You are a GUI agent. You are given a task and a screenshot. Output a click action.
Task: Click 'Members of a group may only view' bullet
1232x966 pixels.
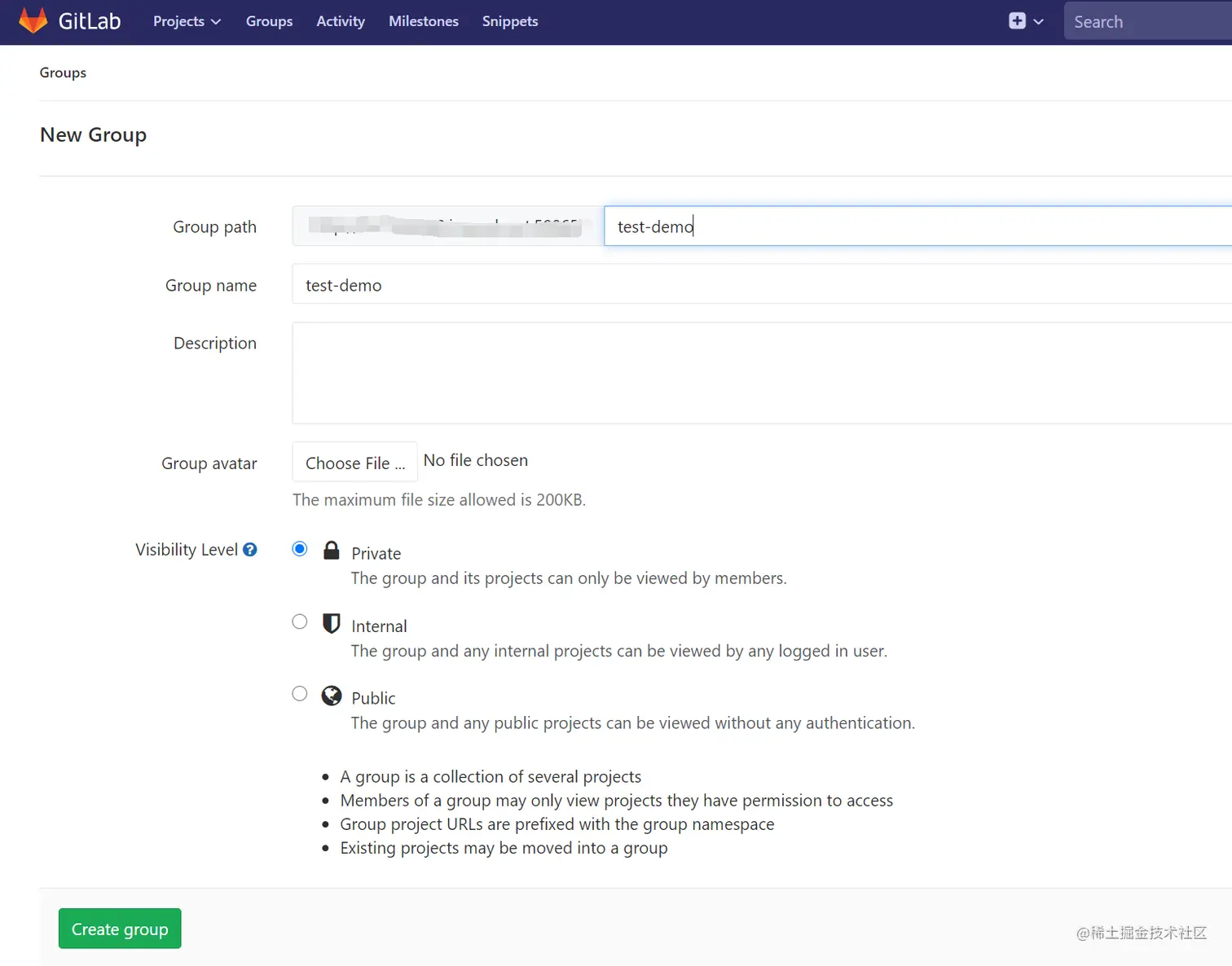coord(617,801)
